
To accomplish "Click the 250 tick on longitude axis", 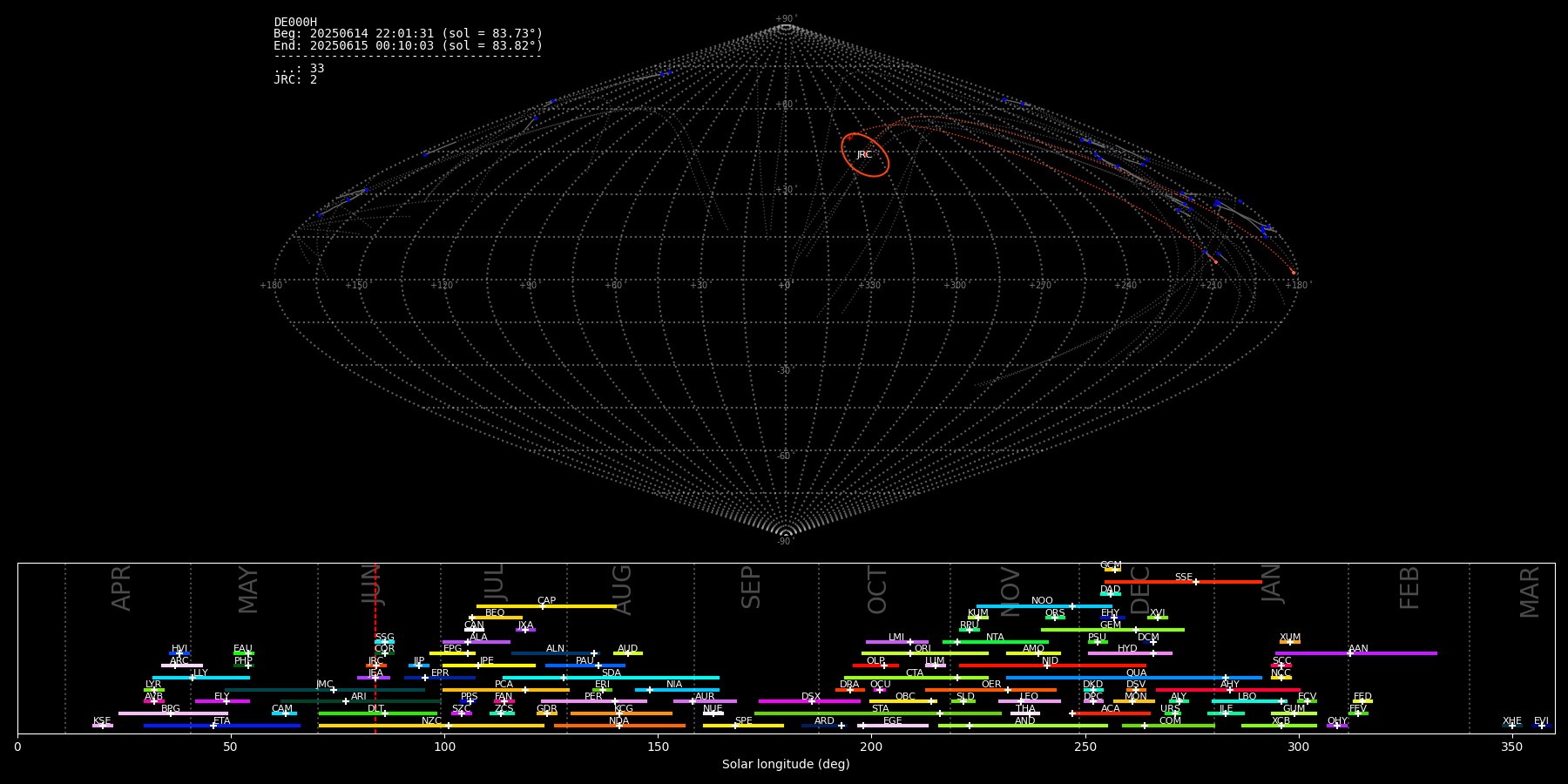I will [1085, 747].
